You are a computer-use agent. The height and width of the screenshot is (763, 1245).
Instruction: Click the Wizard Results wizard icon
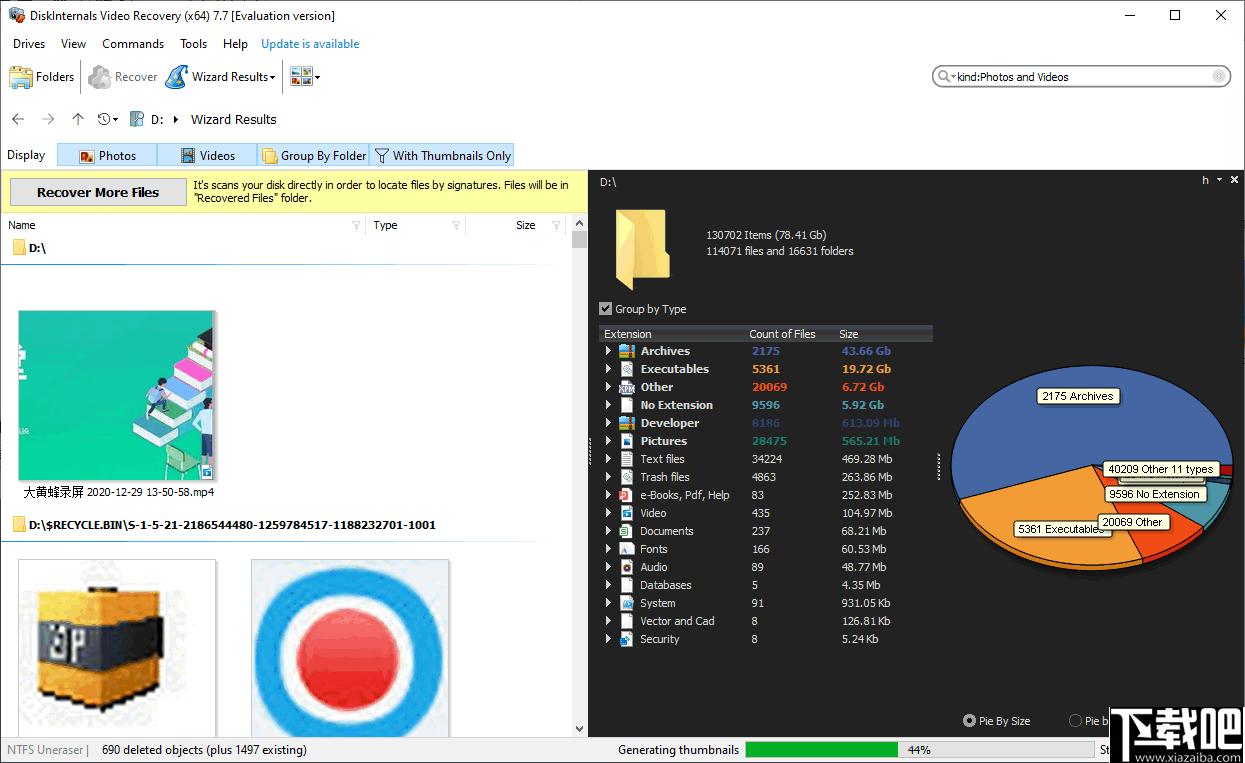(x=176, y=77)
